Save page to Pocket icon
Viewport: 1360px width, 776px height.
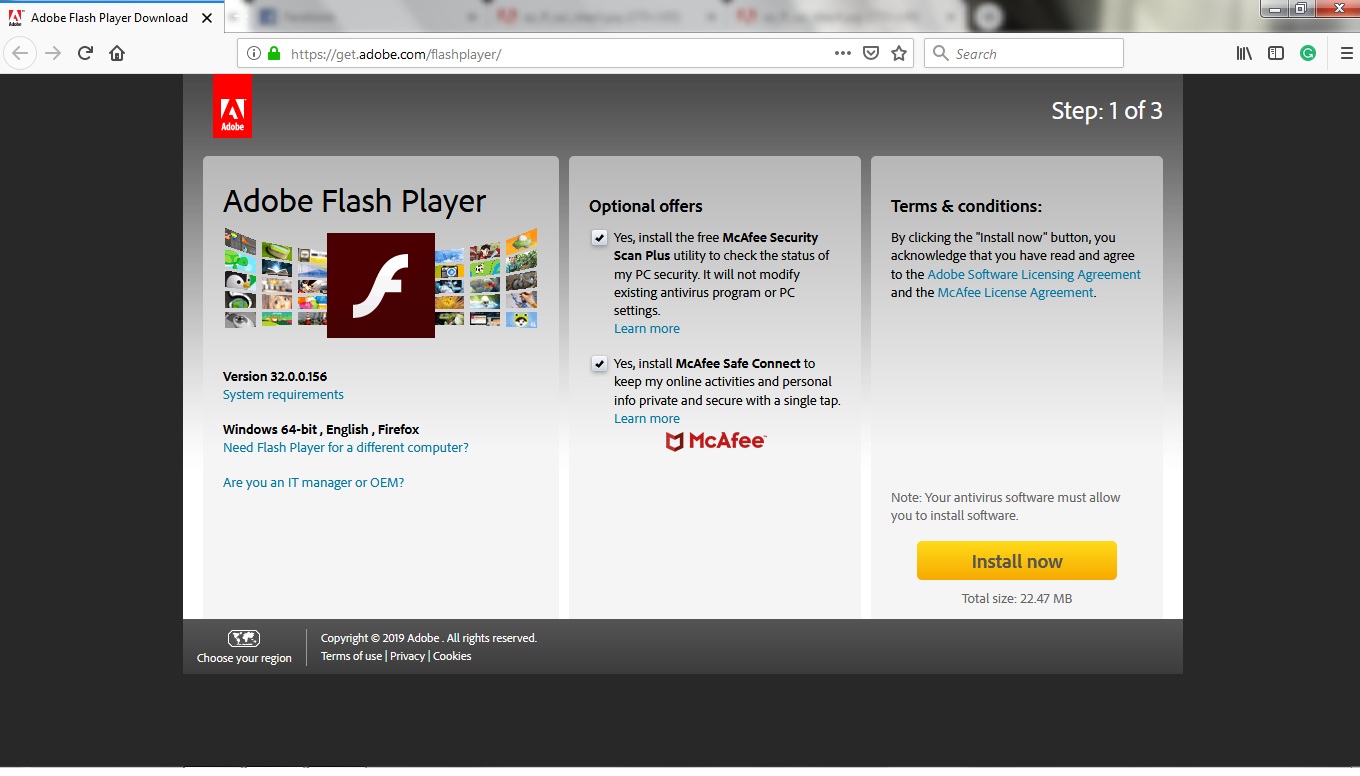871,53
